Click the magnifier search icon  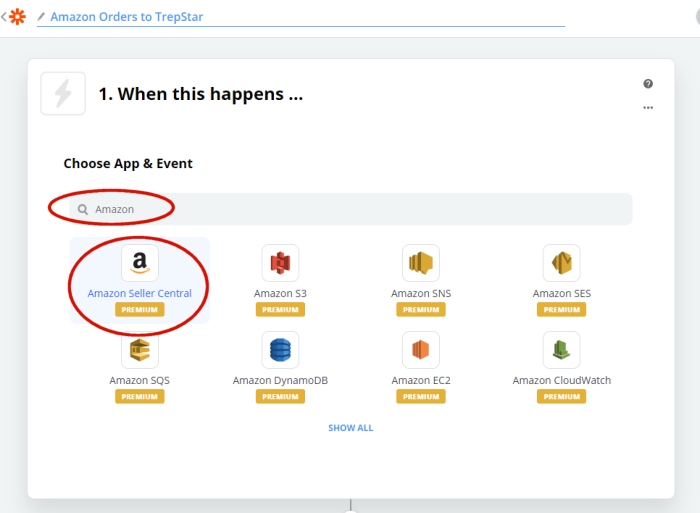[x=83, y=209]
